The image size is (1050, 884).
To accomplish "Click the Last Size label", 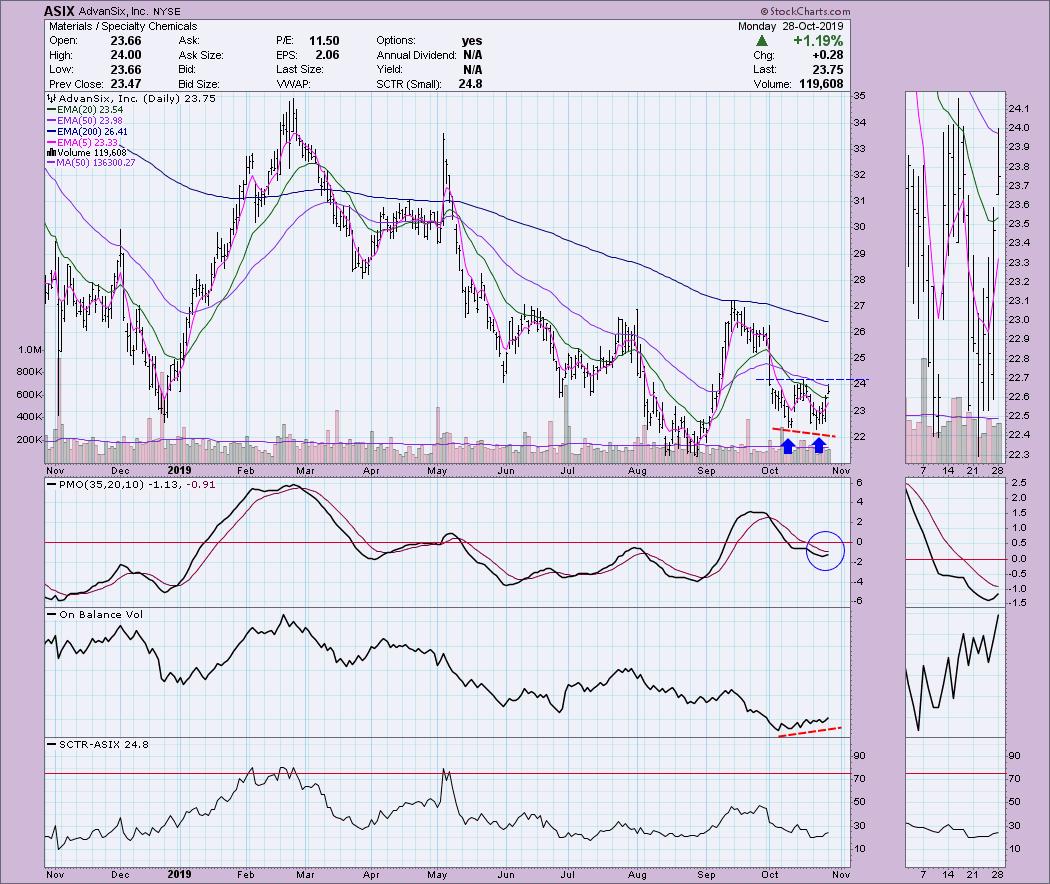I will 299,70.
